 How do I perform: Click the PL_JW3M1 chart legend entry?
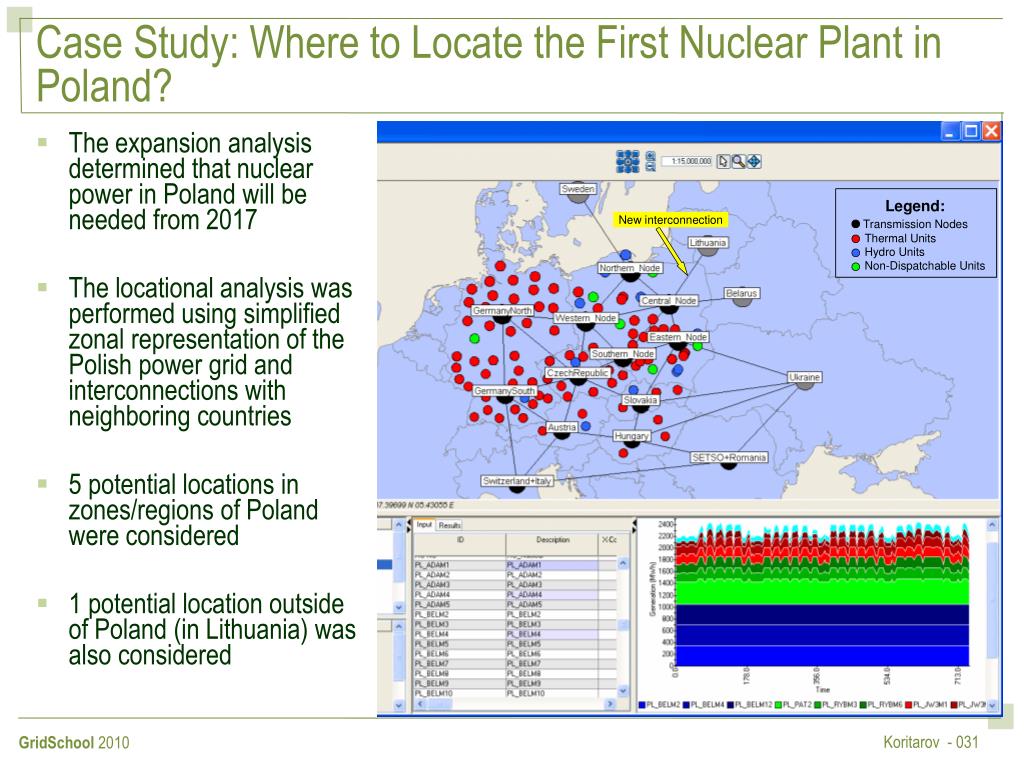[926, 705]
